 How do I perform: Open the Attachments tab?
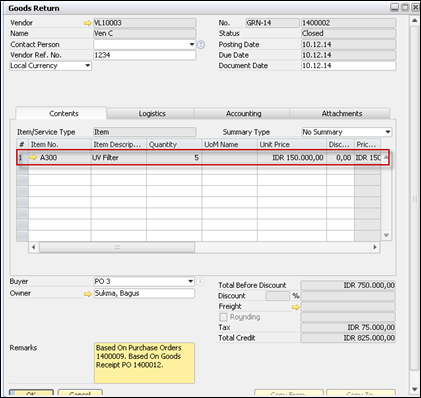tap(342, 113)
